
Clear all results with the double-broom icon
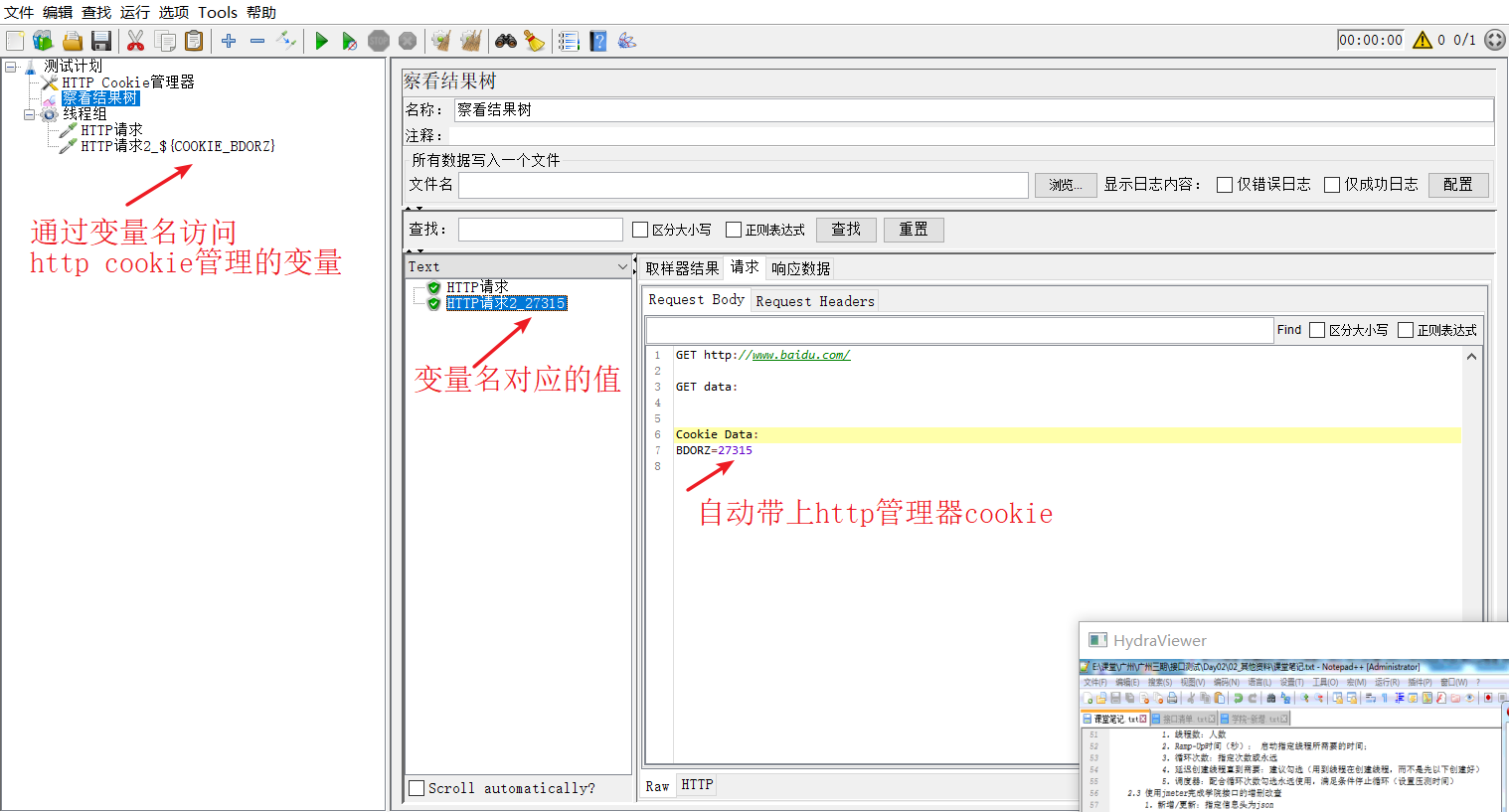point(470,41)
